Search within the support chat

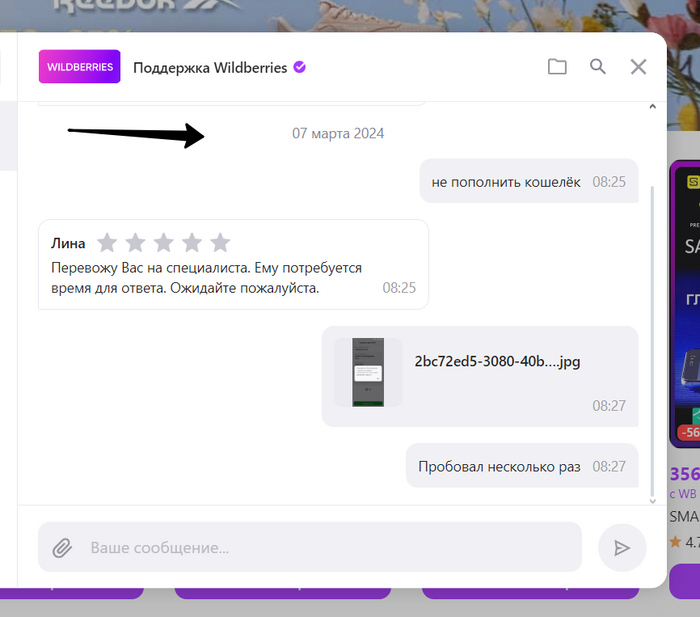click(x=598, y=67)
